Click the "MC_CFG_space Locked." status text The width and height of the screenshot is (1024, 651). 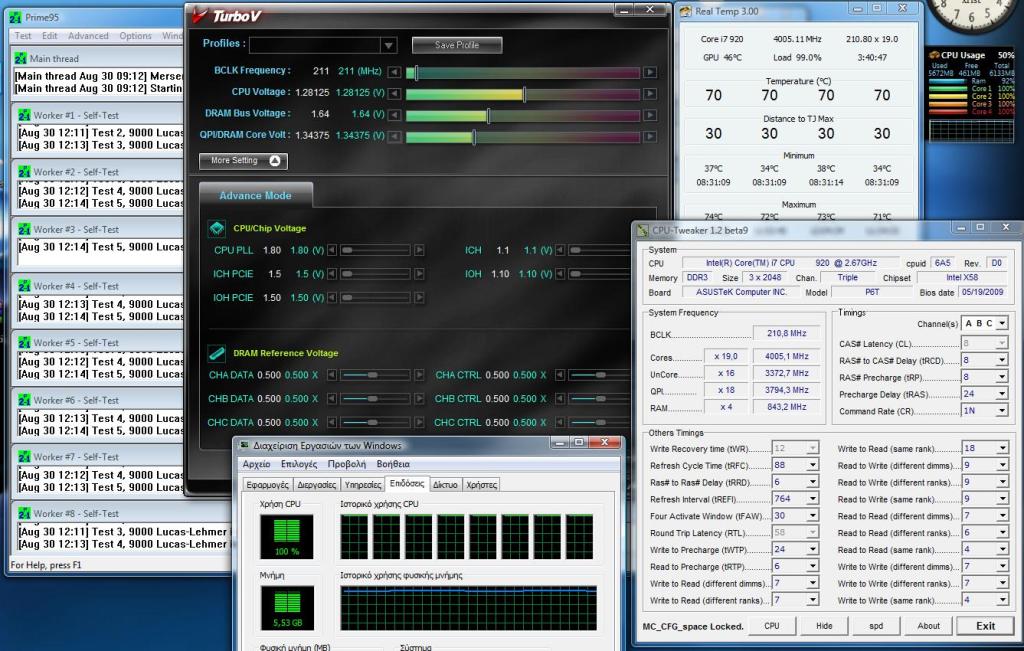click(693, 626)
